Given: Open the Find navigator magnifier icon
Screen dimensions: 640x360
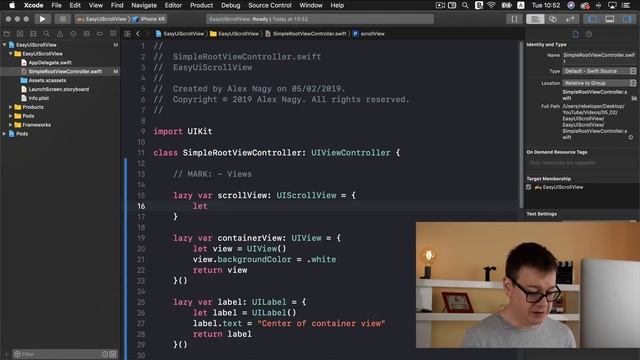Looking at the screenshot, I should pos(47,34).
